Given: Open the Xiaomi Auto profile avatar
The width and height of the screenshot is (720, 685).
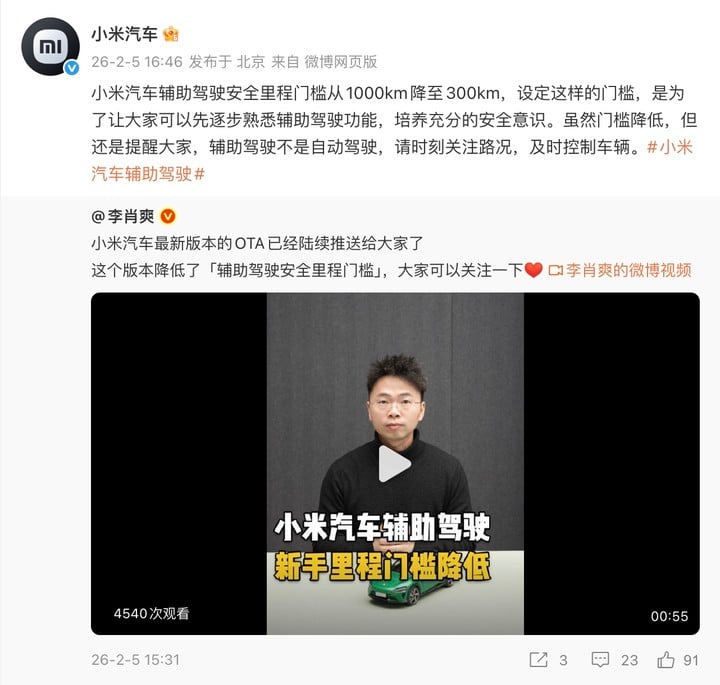Looking at the screenshot, I should point(50,46).
